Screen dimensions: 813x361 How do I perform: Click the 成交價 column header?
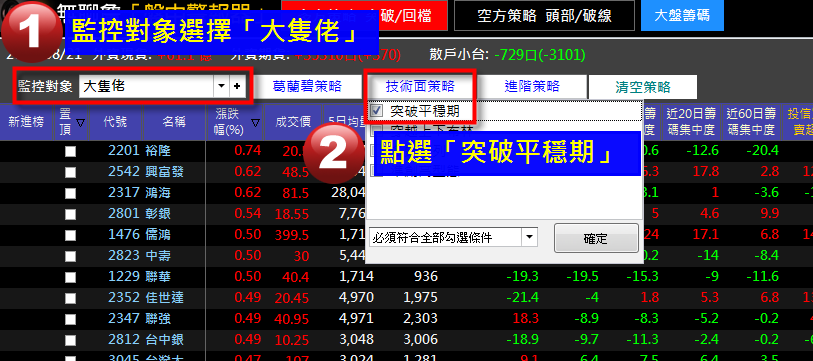(293, 122)
